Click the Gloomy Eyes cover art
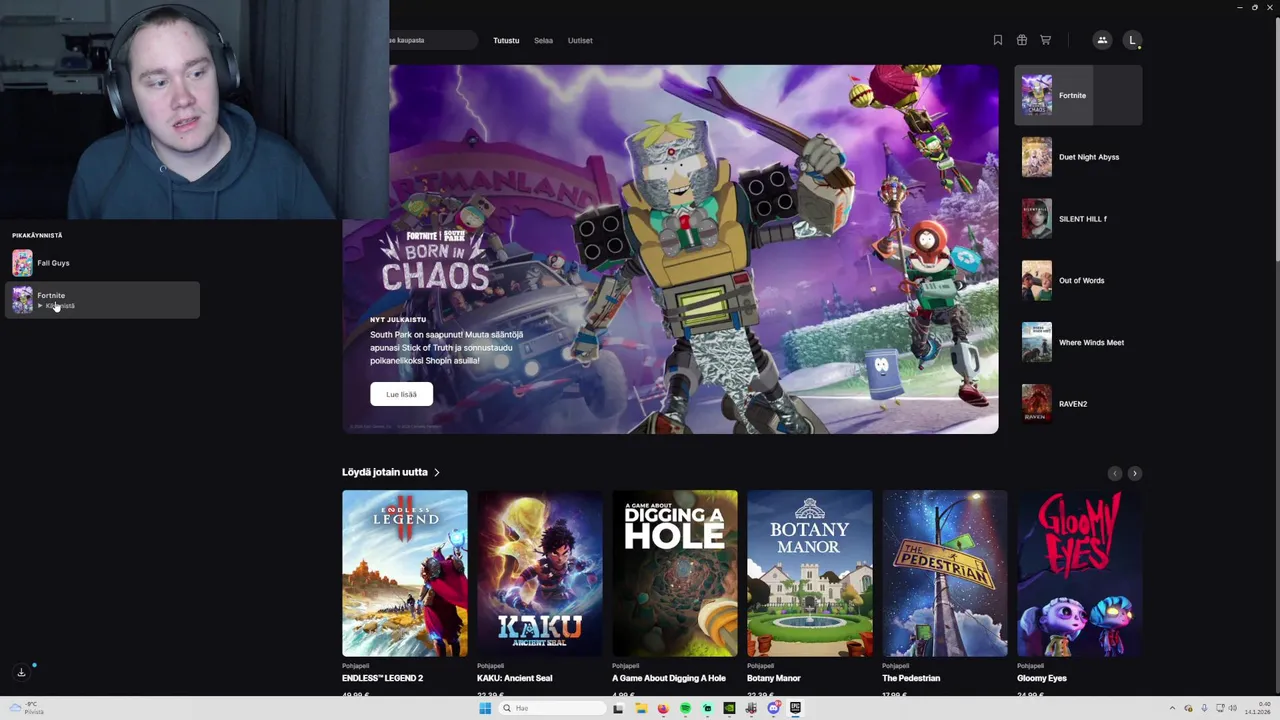 click(x=1079, y=573)
